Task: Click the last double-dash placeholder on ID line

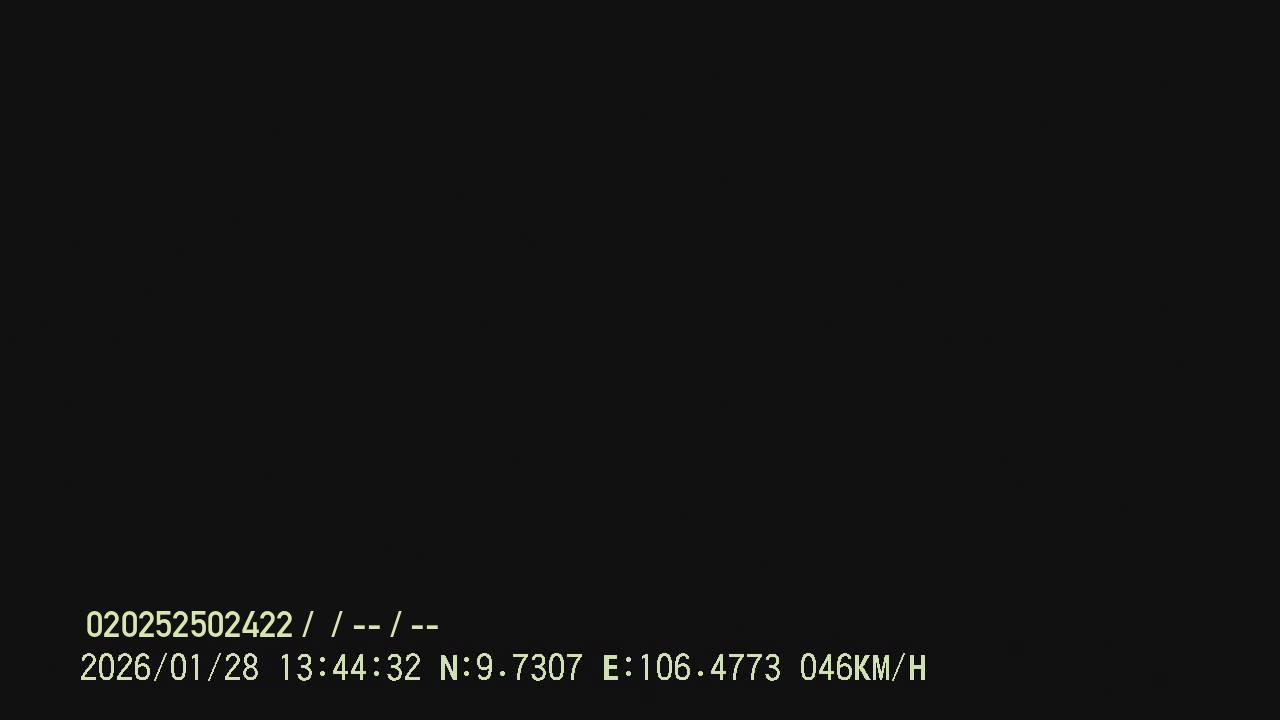Action: tap(425, 627)
